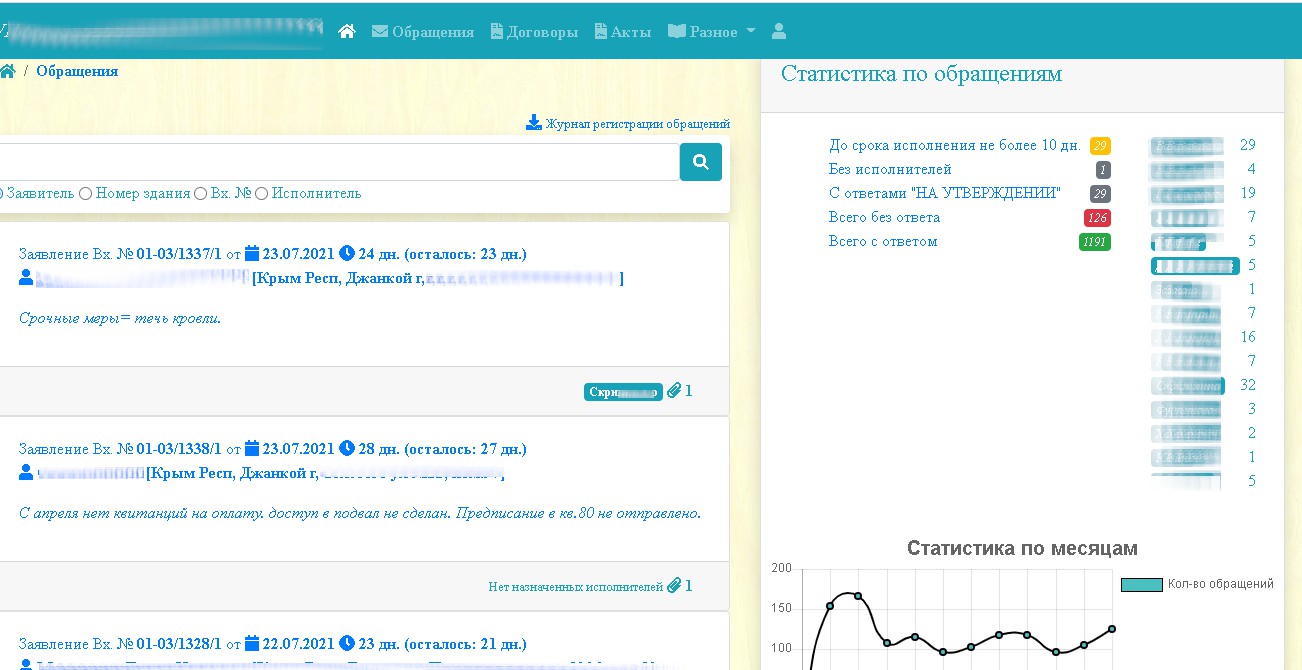This screenshot has height=670, width=1302.
Task: Click the 'Без исполнителей' statistics link
Action: point(890,169)
